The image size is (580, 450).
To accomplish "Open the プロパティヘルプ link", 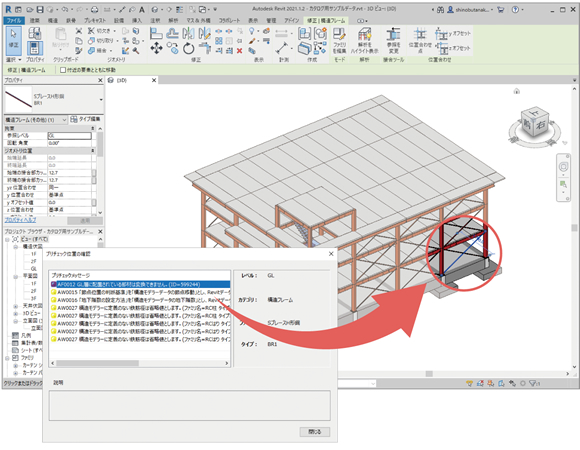I will click(x=20, y=220).
